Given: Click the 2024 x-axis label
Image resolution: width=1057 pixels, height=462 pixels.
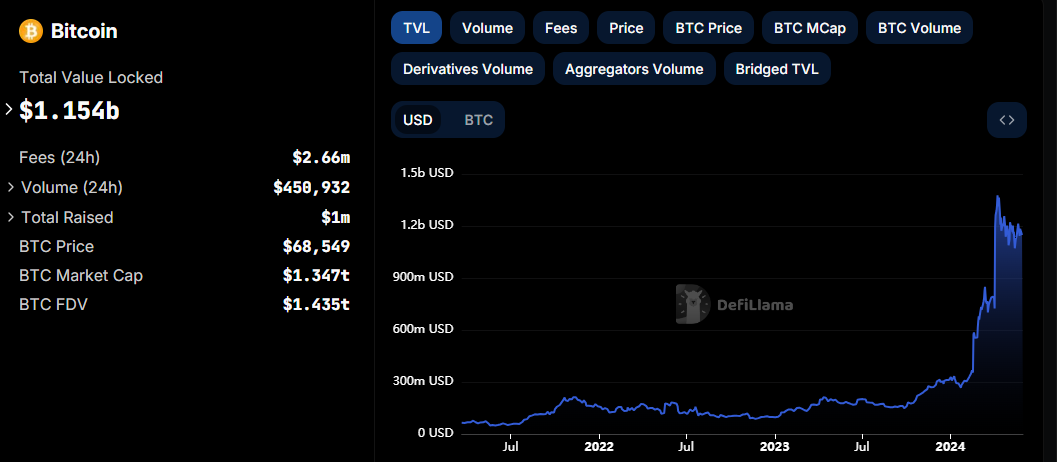Looking at the screenshot, I should tap(949, 446).
